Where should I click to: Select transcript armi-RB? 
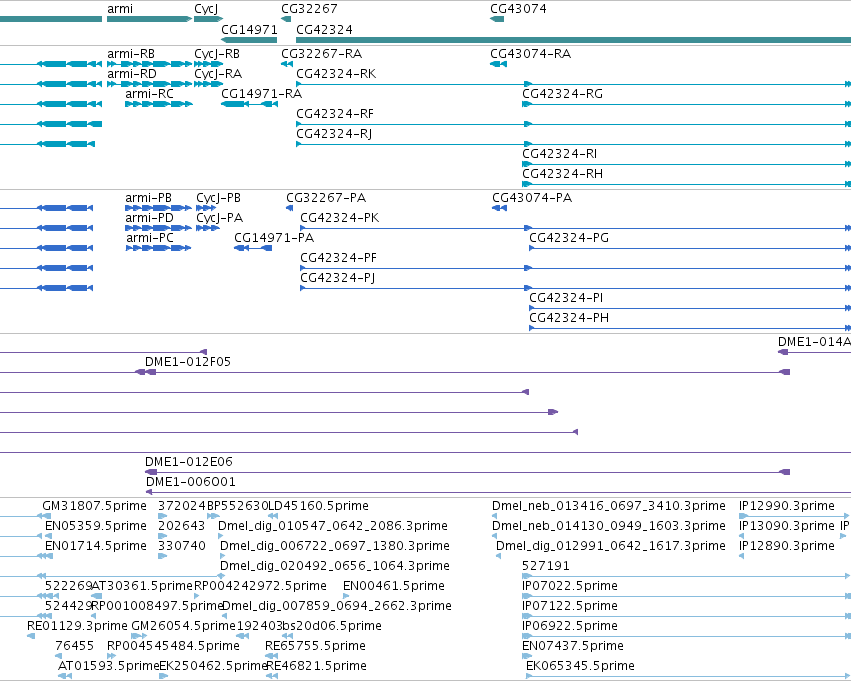coord(131,54)
